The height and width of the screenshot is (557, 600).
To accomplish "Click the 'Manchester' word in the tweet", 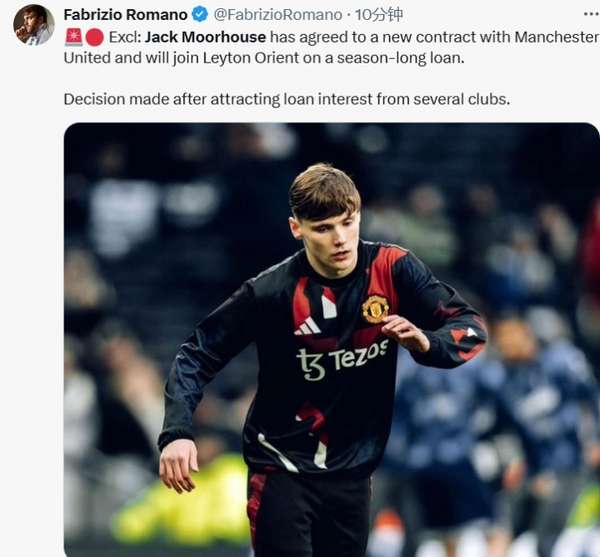I will pos(556,37).
